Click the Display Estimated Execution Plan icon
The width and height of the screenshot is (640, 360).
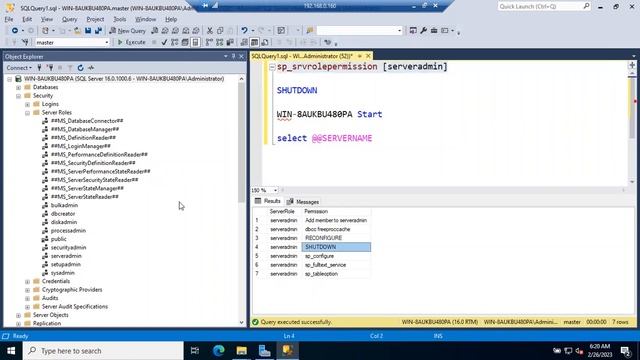(175, 42)
